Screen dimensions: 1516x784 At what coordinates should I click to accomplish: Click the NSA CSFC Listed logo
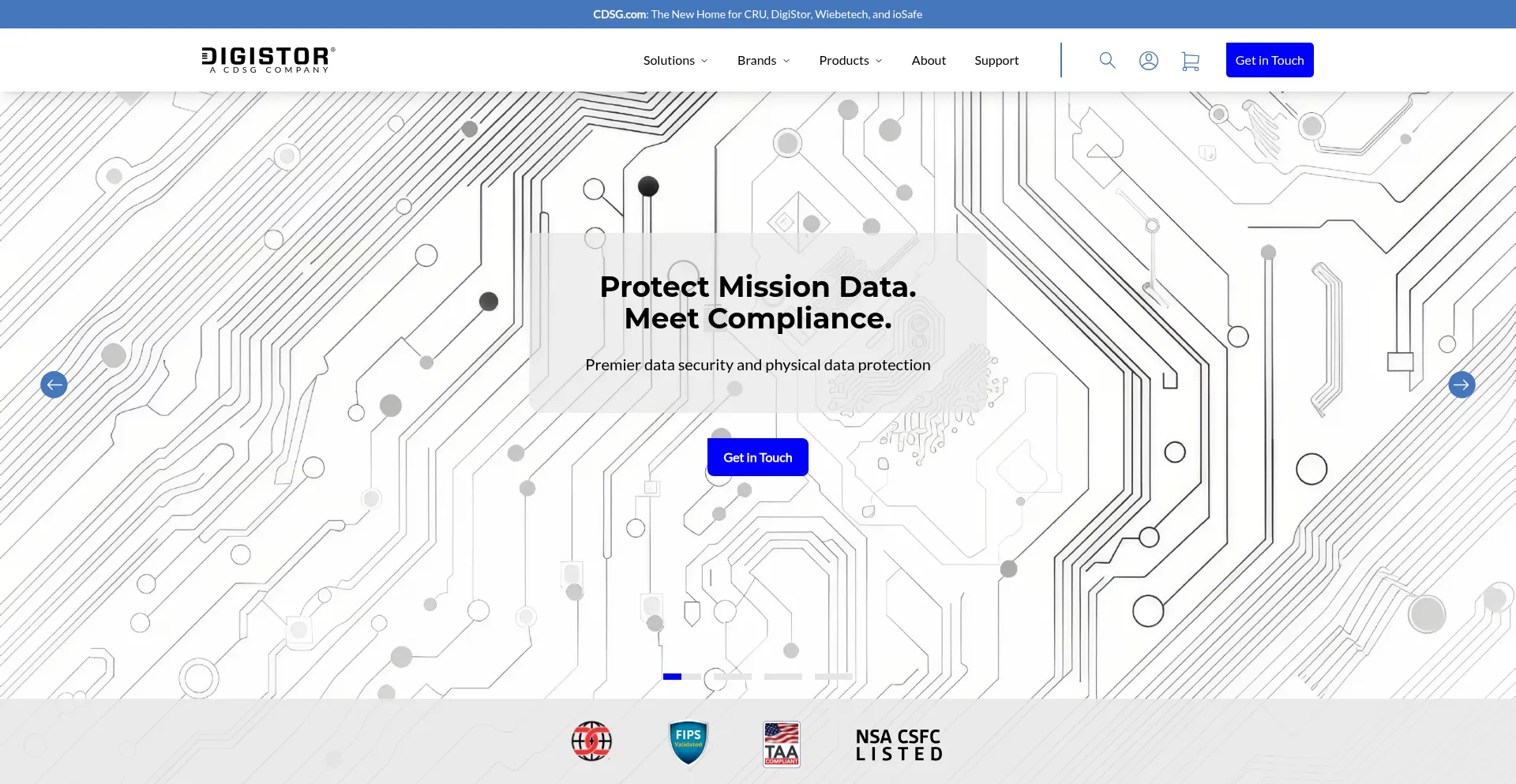(x=899, y=745)
